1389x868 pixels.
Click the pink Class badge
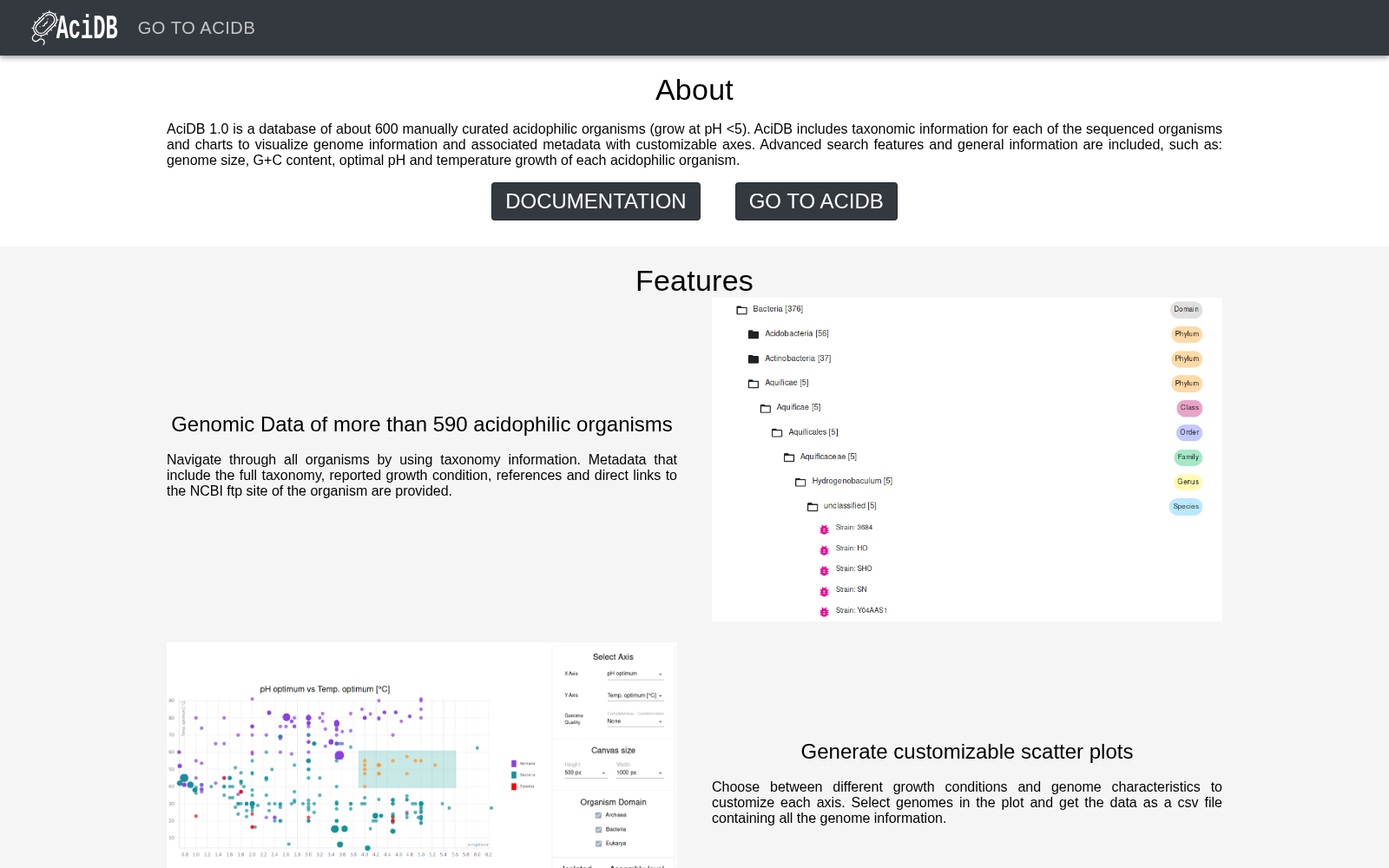(x=1189, y=408)
